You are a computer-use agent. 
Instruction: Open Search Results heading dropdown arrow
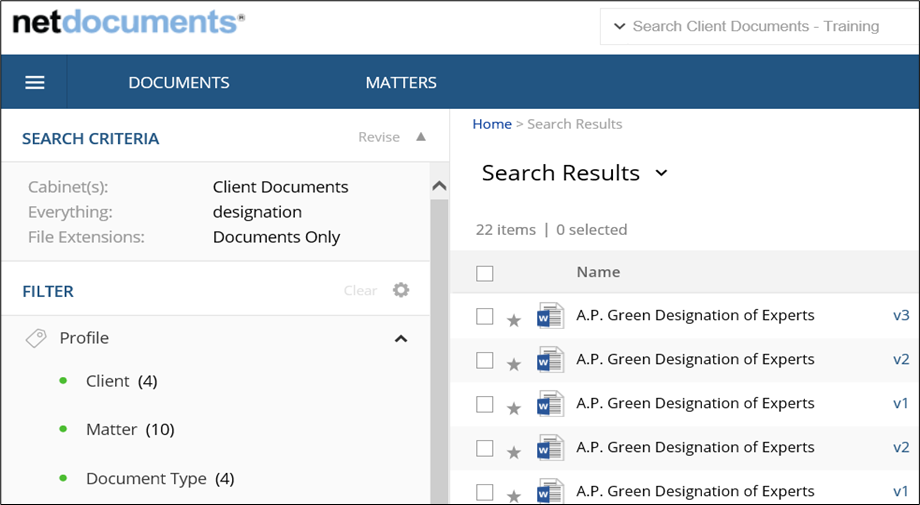click(661, 173)
